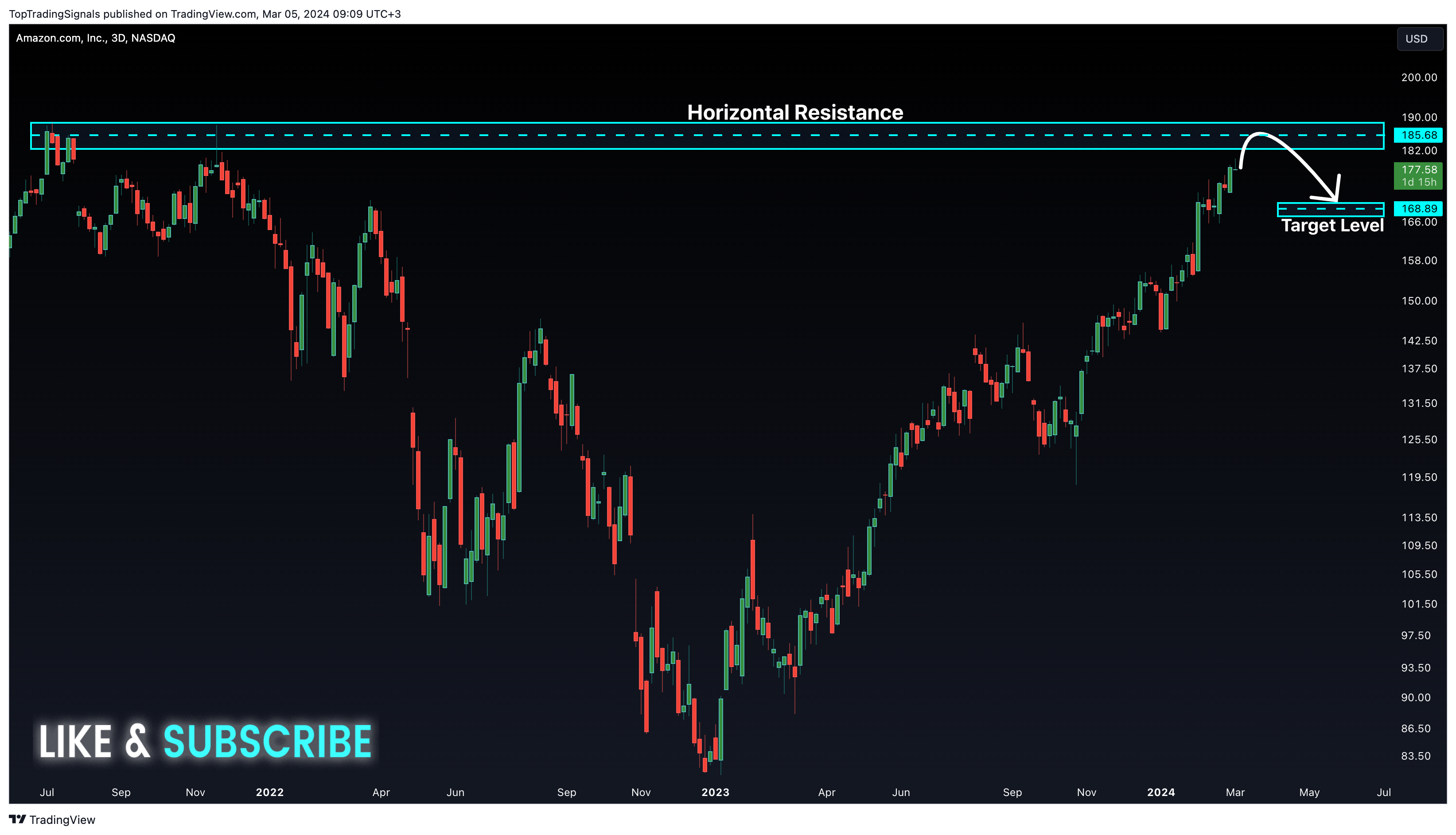Click the 168.89 target price label
The height and width of the screenshot is (835, 1456).
tap(1418, 209)
